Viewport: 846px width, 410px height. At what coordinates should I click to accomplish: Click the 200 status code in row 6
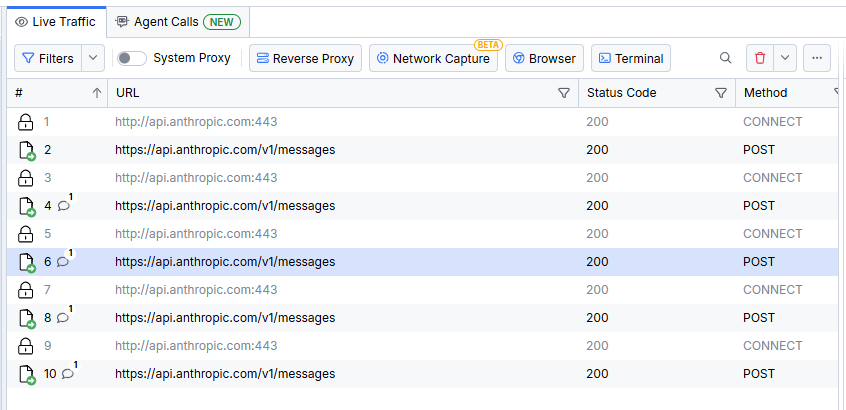click(597, 262)
